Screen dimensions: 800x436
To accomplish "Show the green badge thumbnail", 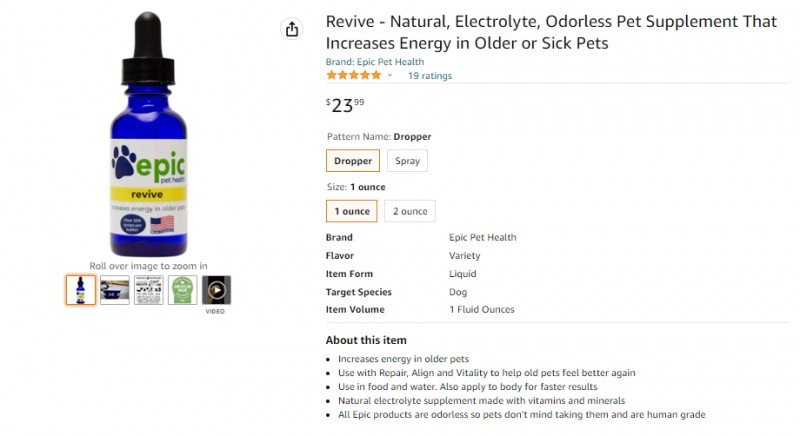I will (183, 290).
